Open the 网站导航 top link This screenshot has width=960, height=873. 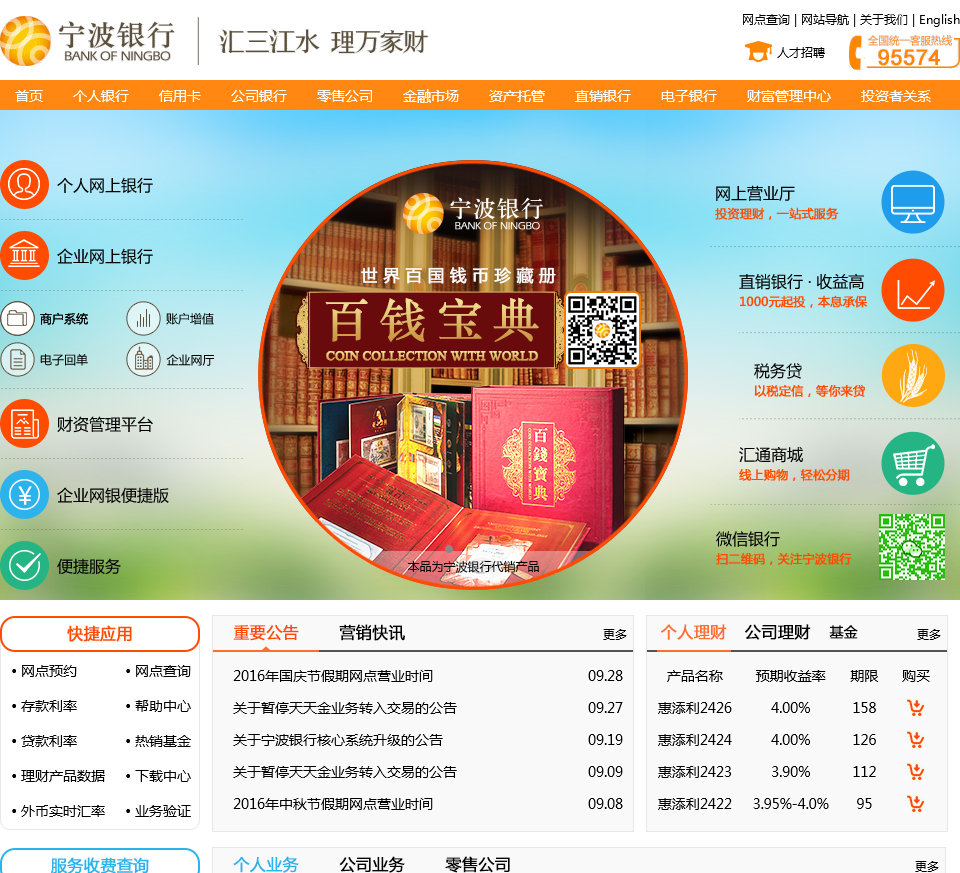pos(825,20)
